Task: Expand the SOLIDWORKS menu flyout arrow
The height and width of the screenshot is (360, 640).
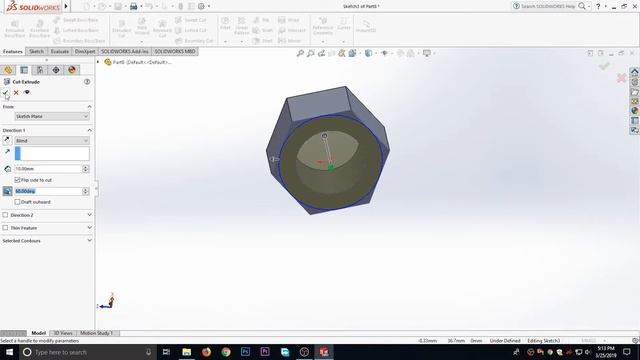Action: [x=66, y=6]
